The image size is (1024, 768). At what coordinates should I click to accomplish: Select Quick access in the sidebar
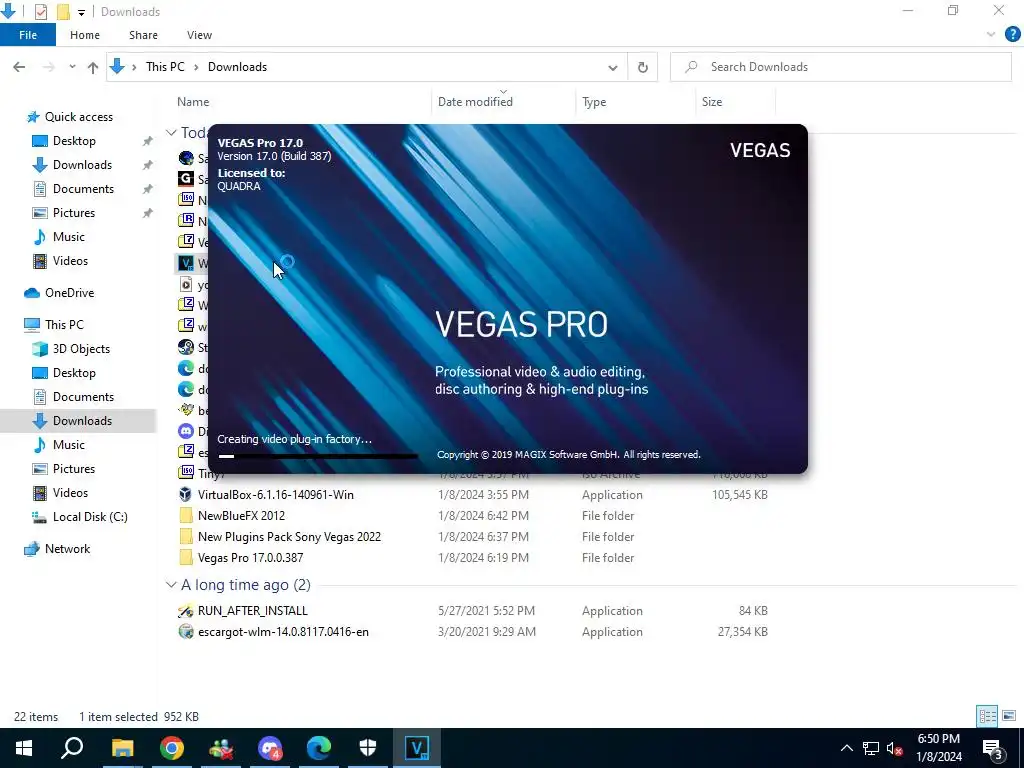tap(78, 117)
